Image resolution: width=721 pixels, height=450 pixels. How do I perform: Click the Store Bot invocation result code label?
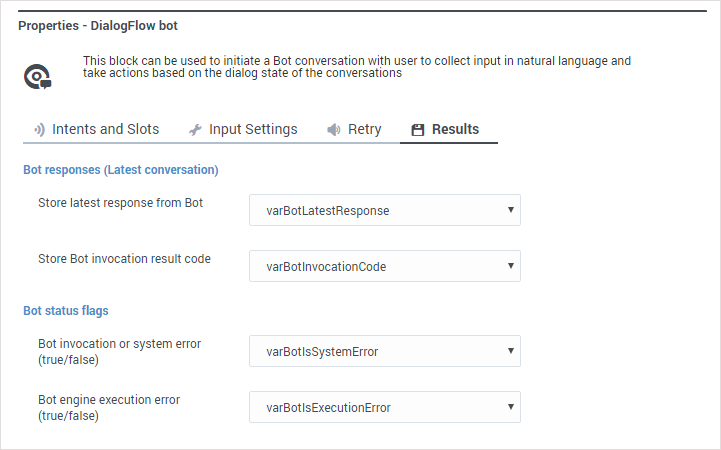[124, 259]
